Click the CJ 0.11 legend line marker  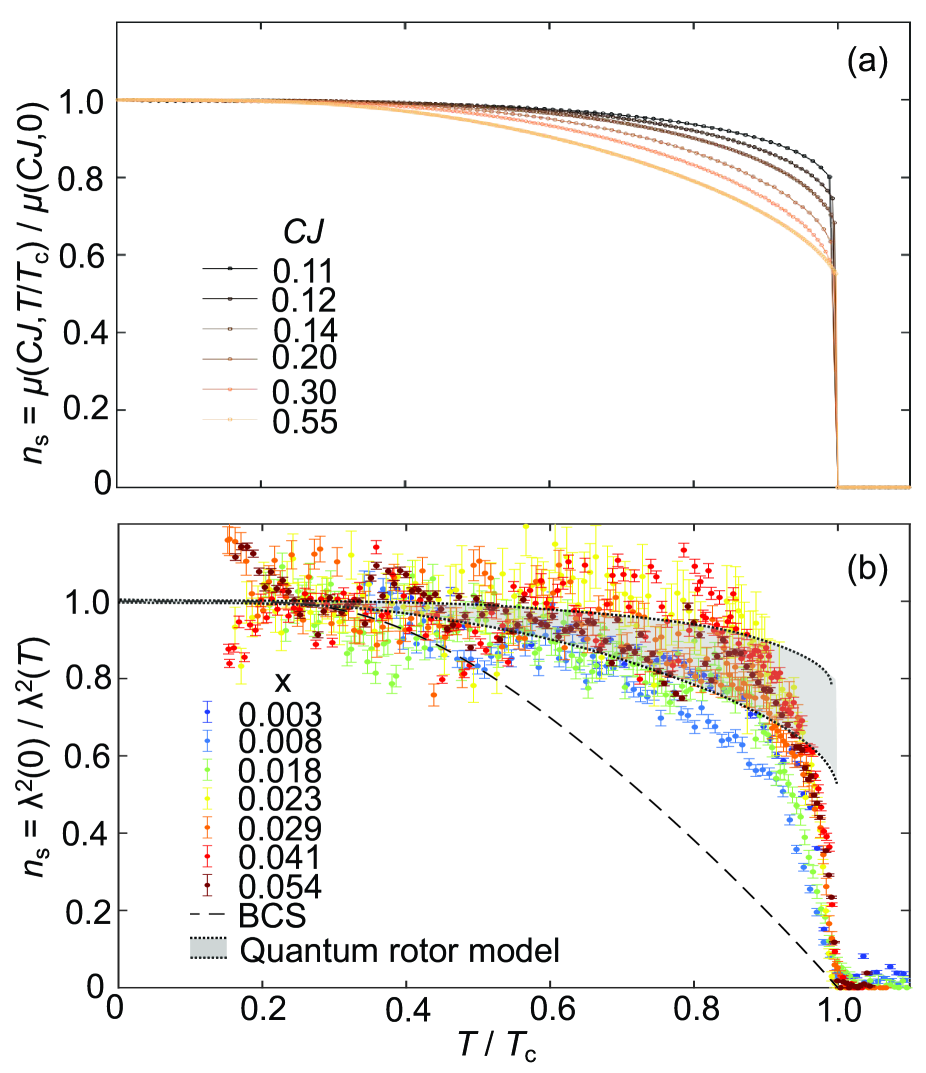[x=230, y=269]
